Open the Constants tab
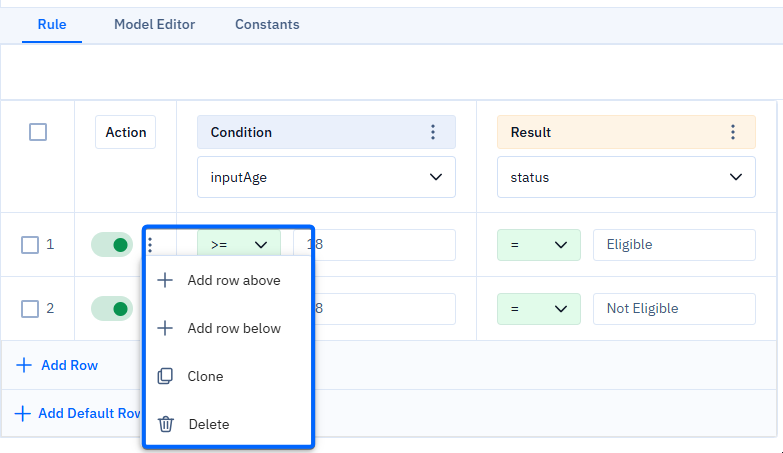This screenshot has height=453, width=783. [x=267, y=24]
